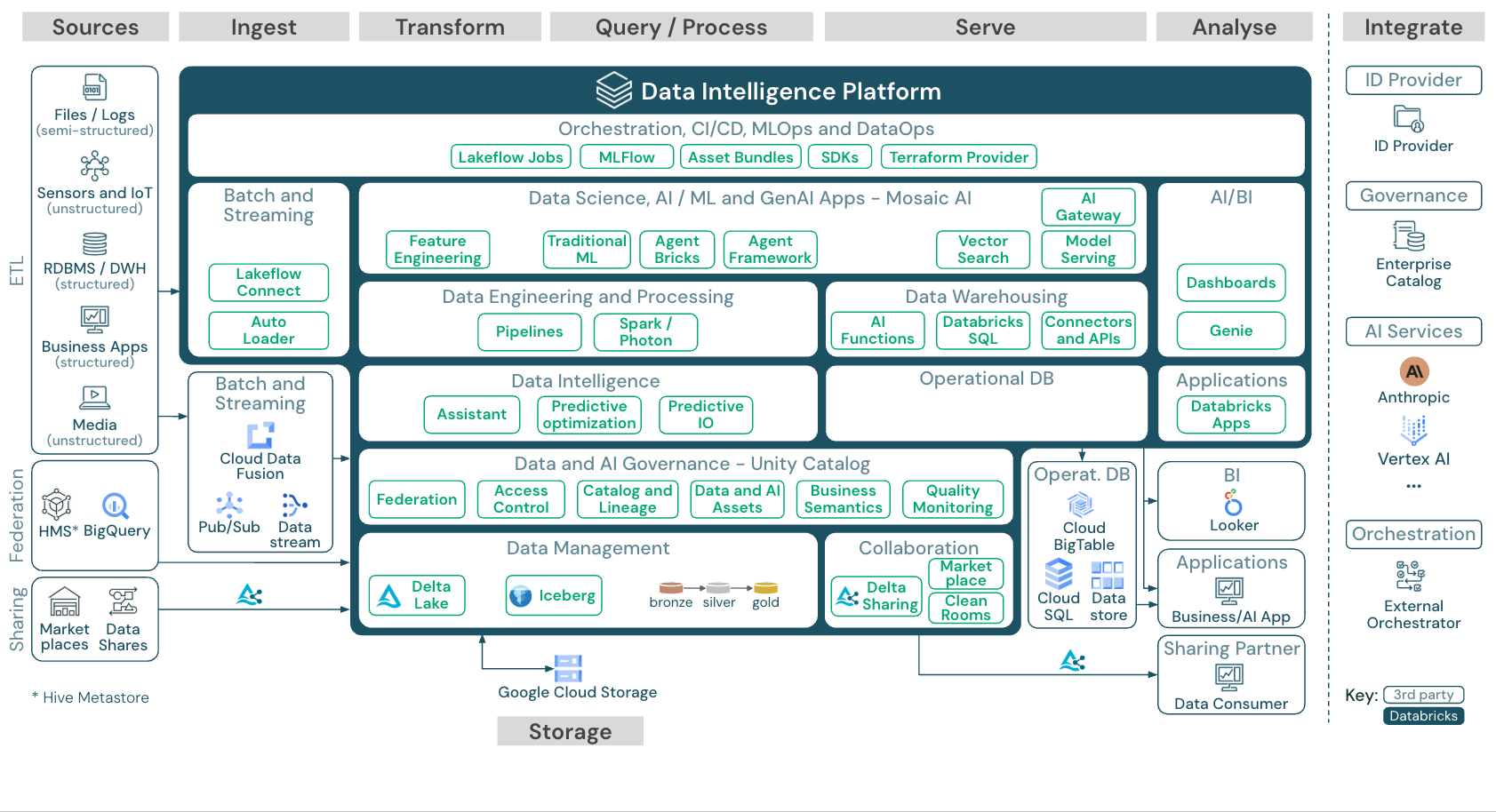Click the Enterprise Catalog icon

pos(1410,236)
